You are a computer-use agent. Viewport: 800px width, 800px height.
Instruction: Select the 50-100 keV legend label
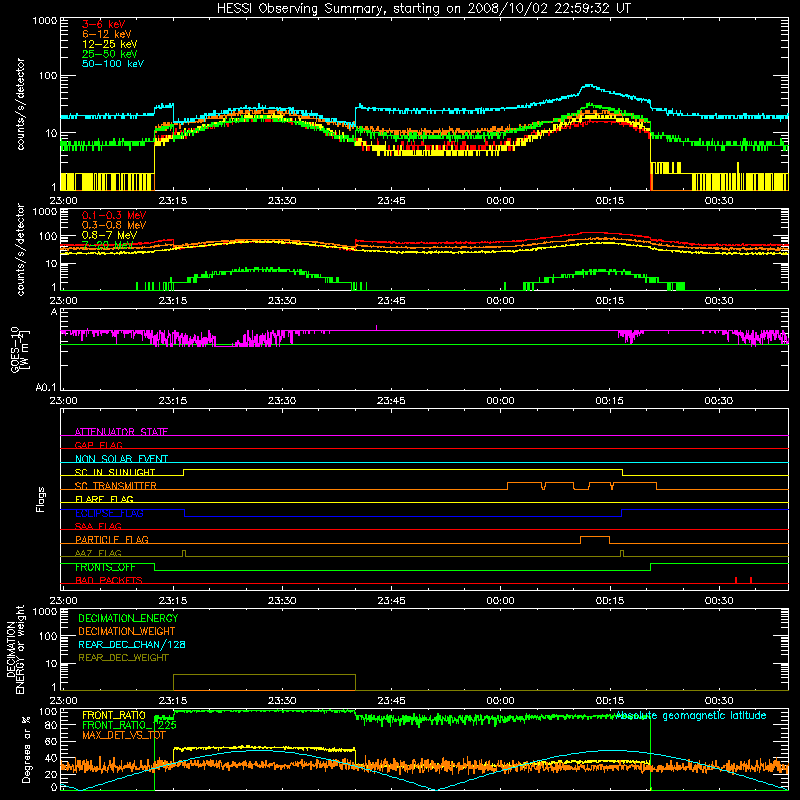point(113,64)
